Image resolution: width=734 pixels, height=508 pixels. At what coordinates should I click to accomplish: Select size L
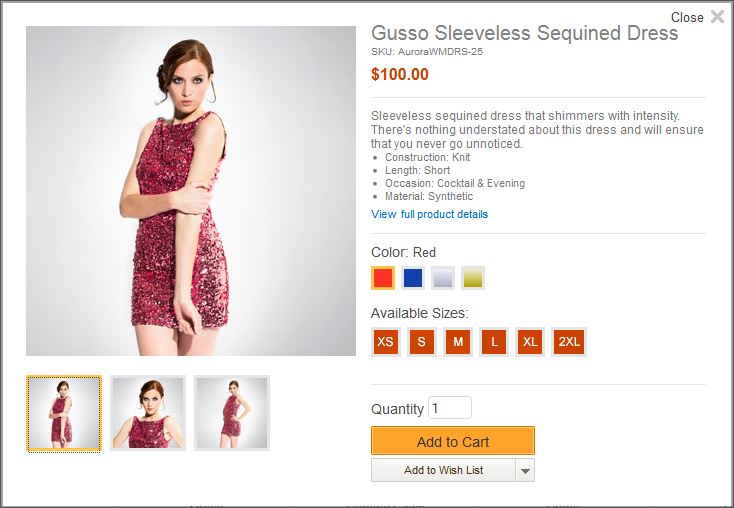click(494, 342)
